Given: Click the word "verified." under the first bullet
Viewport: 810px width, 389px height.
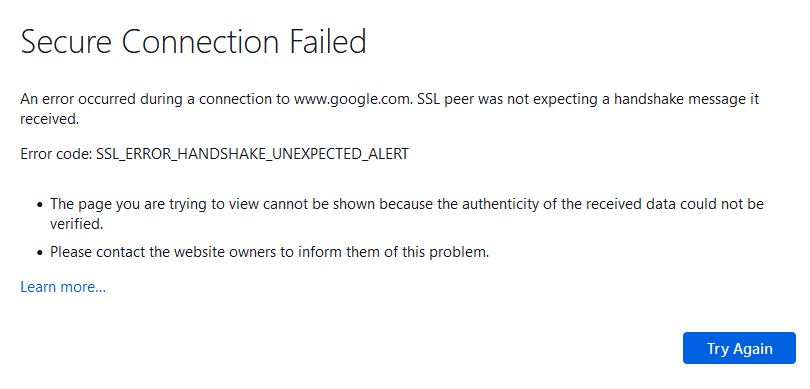Looking at the screenshot, I should point(77,224).
